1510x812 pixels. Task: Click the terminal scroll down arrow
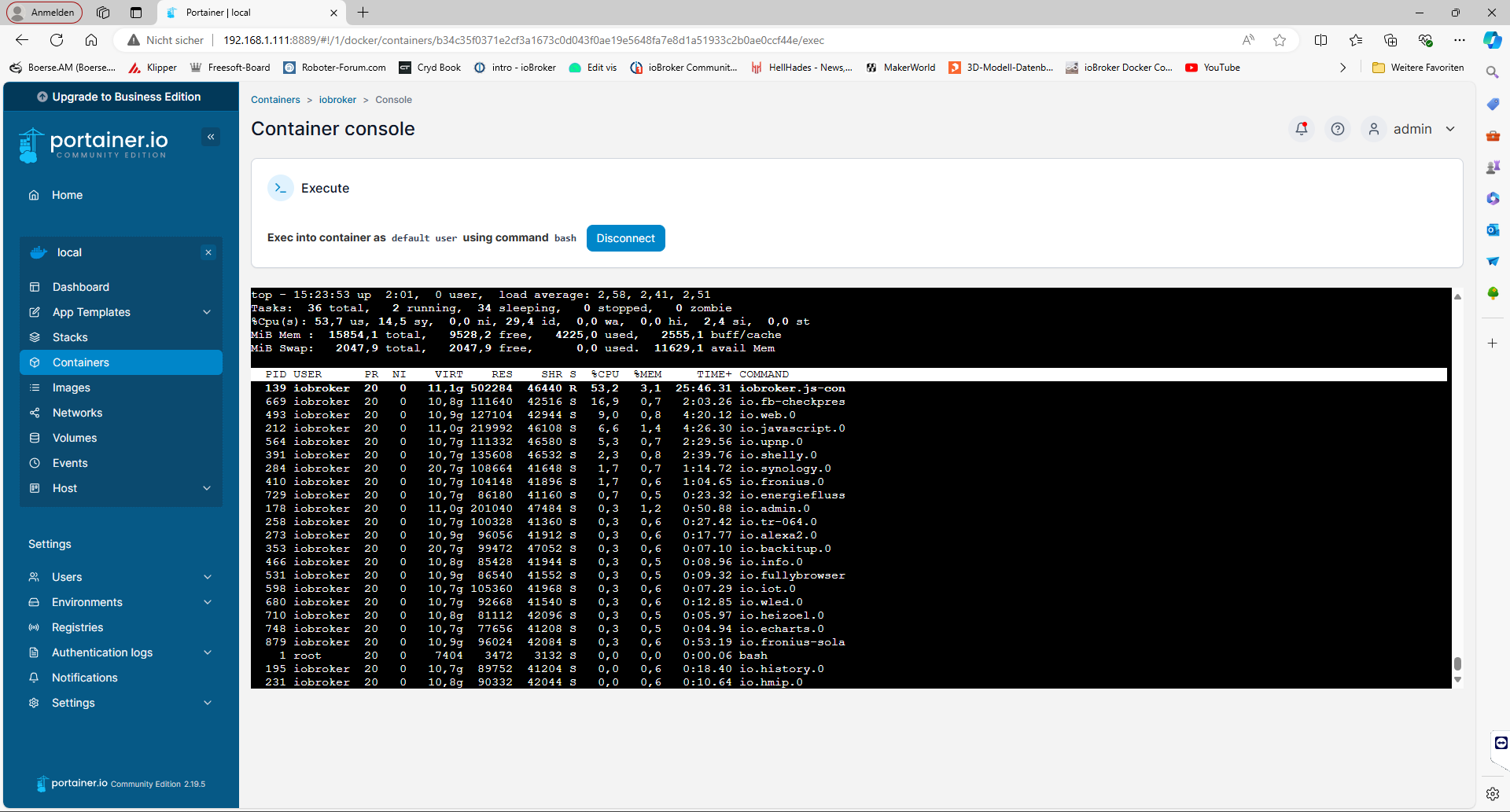click(1457, 680)
